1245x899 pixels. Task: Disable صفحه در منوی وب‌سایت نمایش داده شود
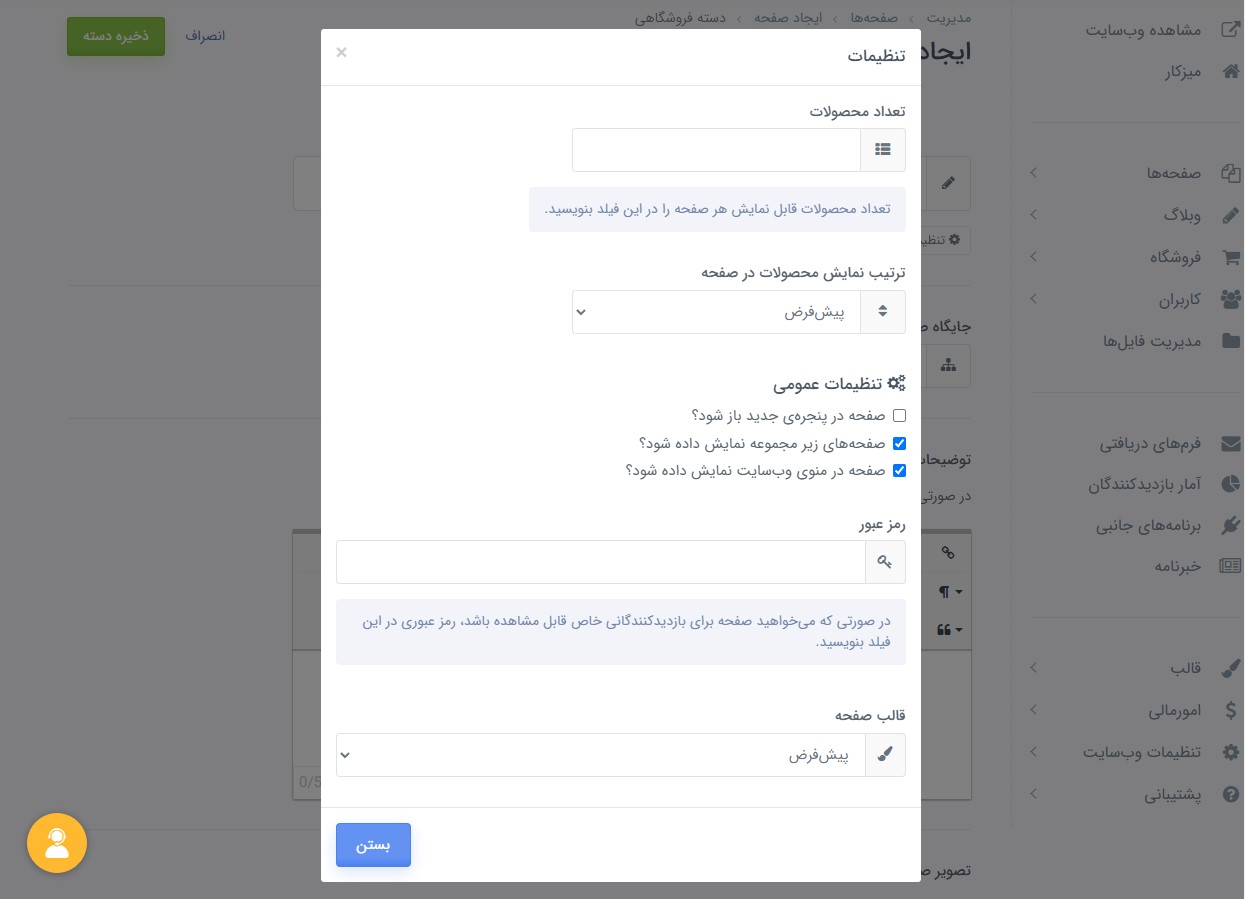(x=899, y=470)
